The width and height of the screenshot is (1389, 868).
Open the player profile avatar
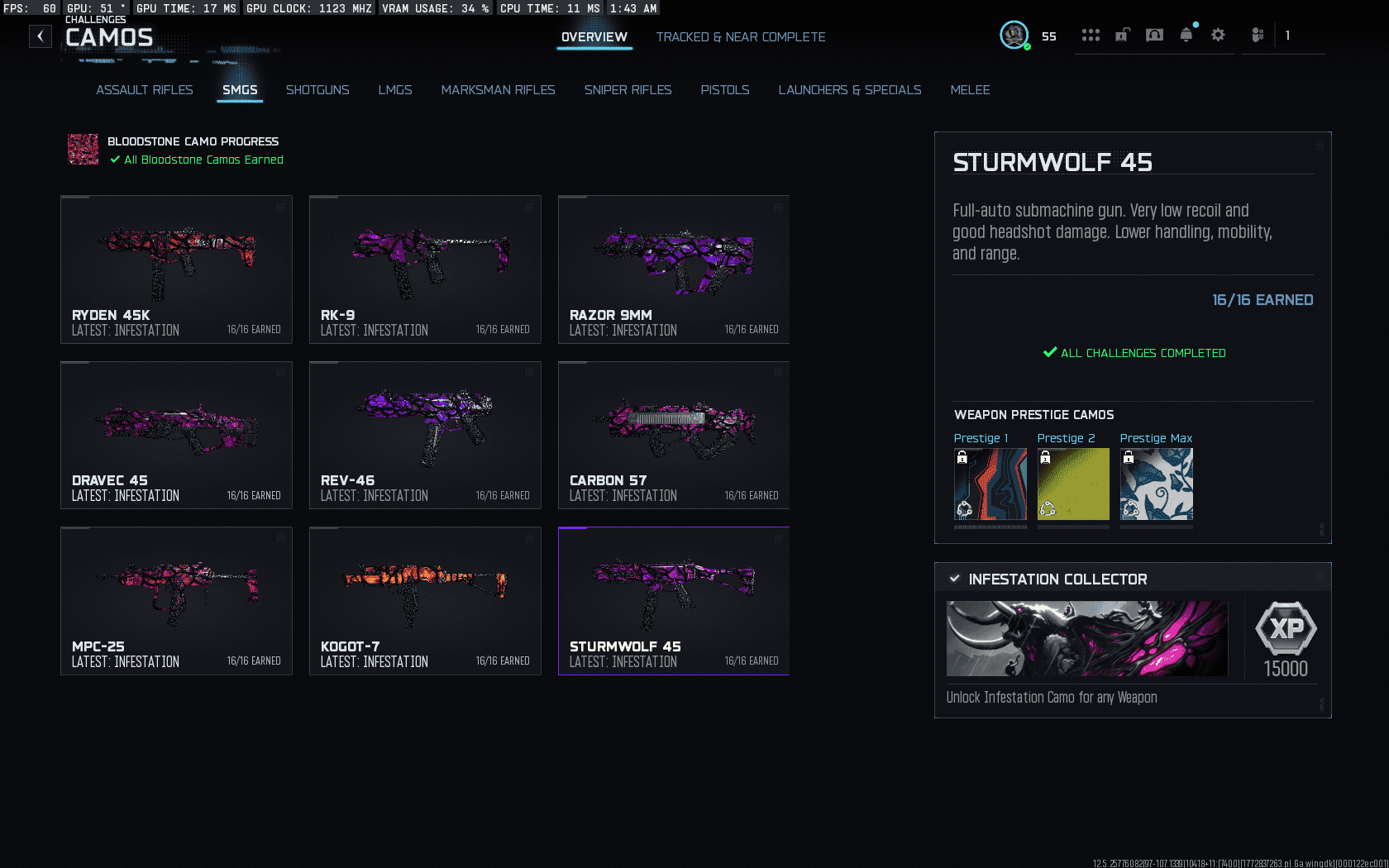[x=1014, y=36]
